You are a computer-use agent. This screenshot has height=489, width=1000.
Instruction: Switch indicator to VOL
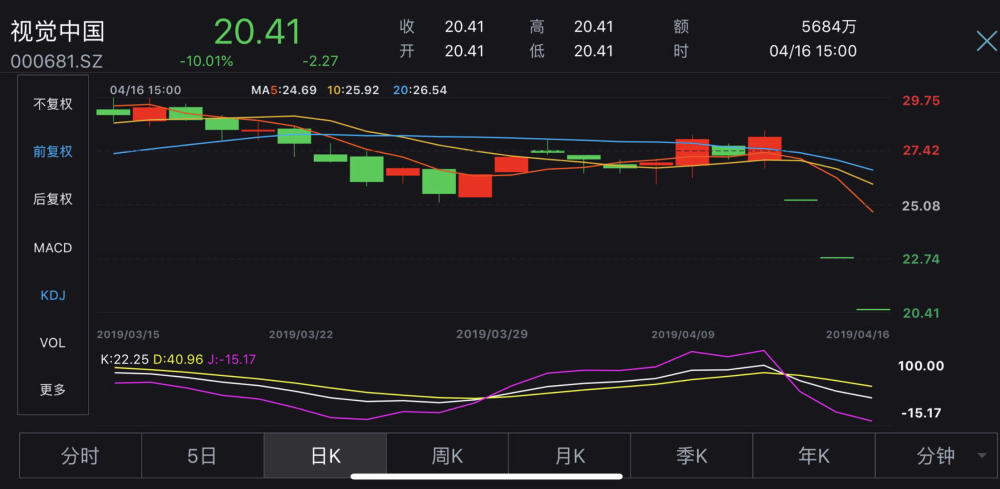(53, 343)
